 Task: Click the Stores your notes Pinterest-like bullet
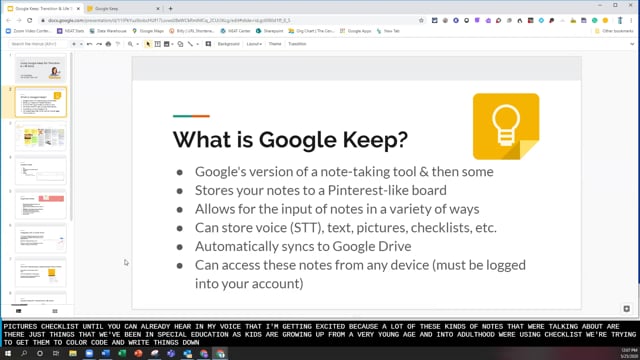coord(320,191)
